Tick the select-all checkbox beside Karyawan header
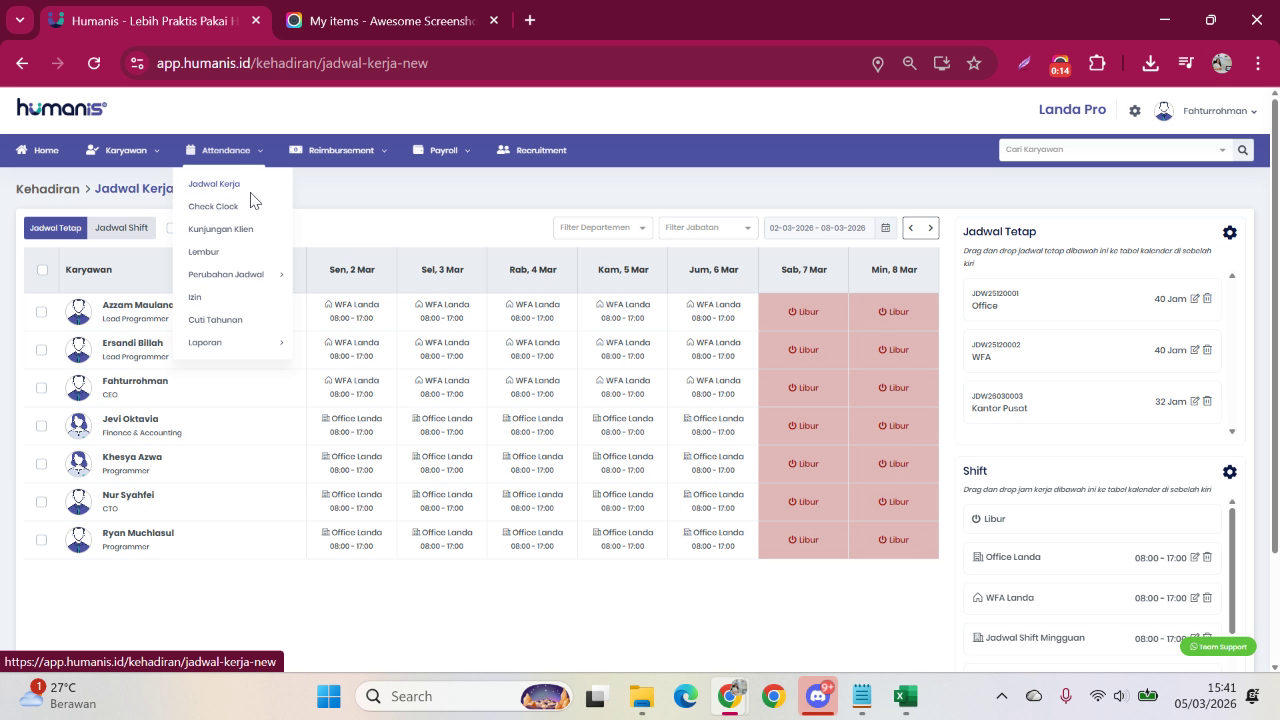 [42, 269]
